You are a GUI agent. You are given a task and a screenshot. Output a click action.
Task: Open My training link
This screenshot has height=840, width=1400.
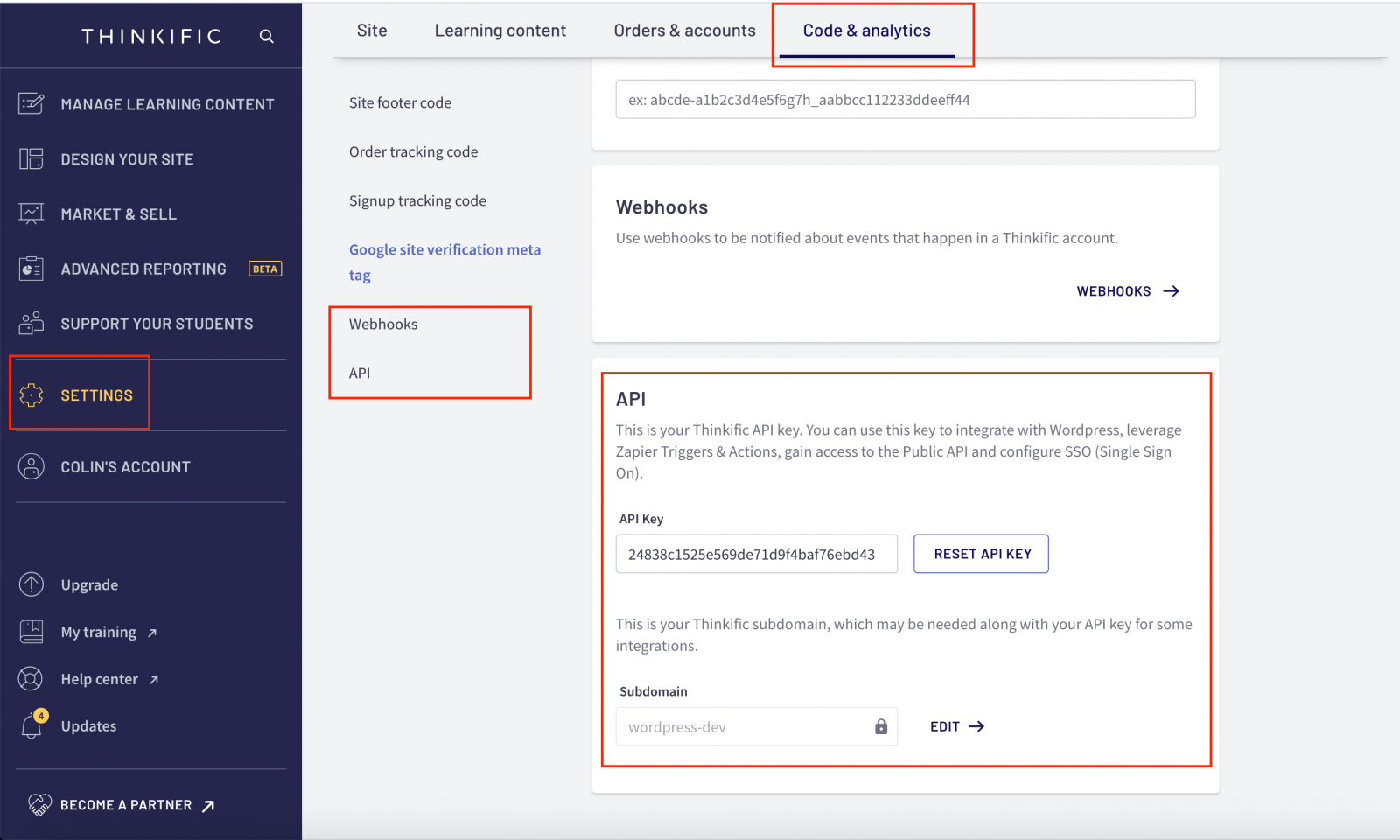tap(99, 632)
